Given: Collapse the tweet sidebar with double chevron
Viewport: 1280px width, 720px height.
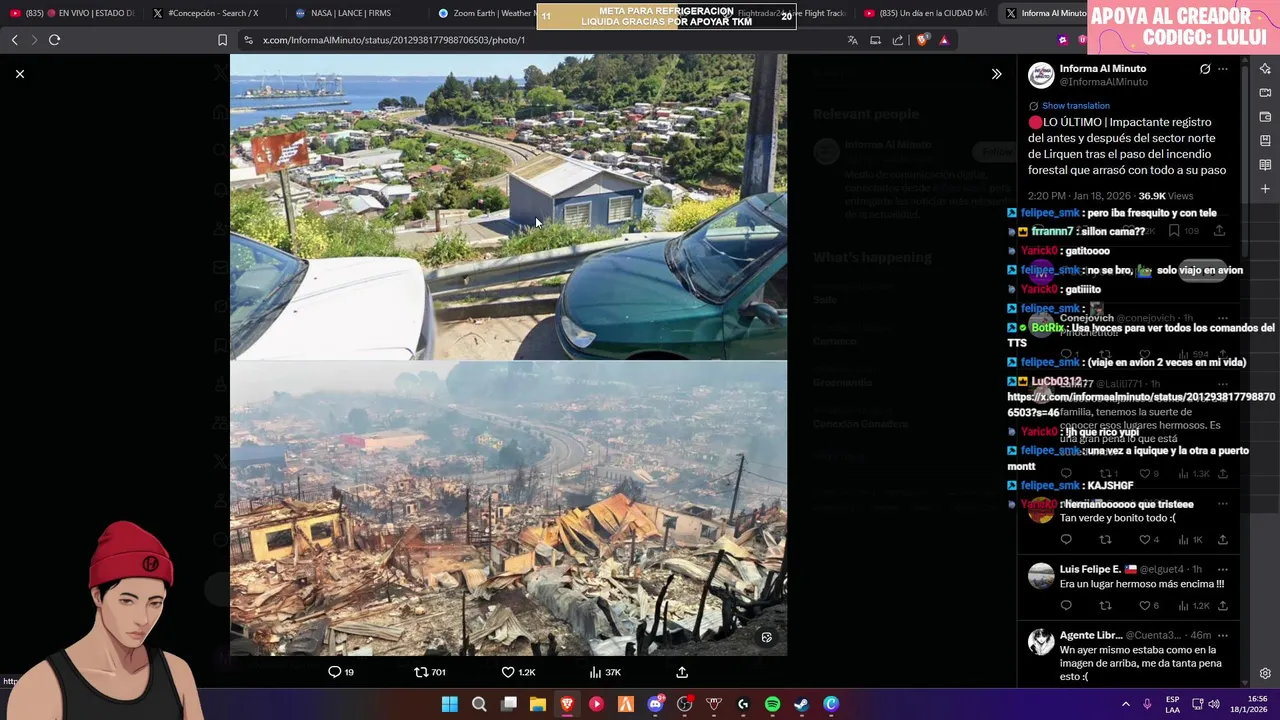Looking at the screenshot, I should [996, 74].
